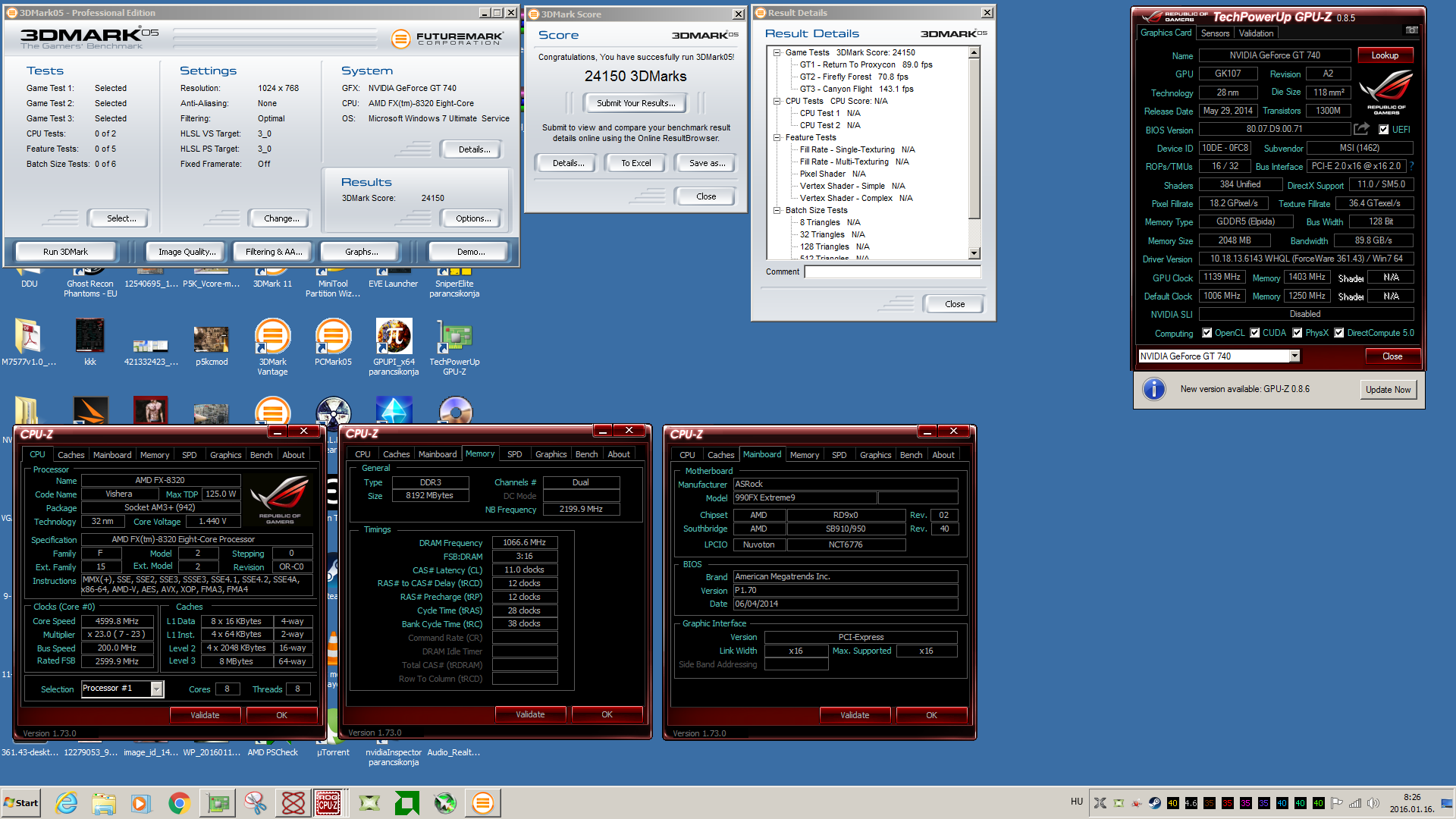
Task: Click the blue info icon beside the GPU-Z update notice
Action: click(x=1154, y=389)
